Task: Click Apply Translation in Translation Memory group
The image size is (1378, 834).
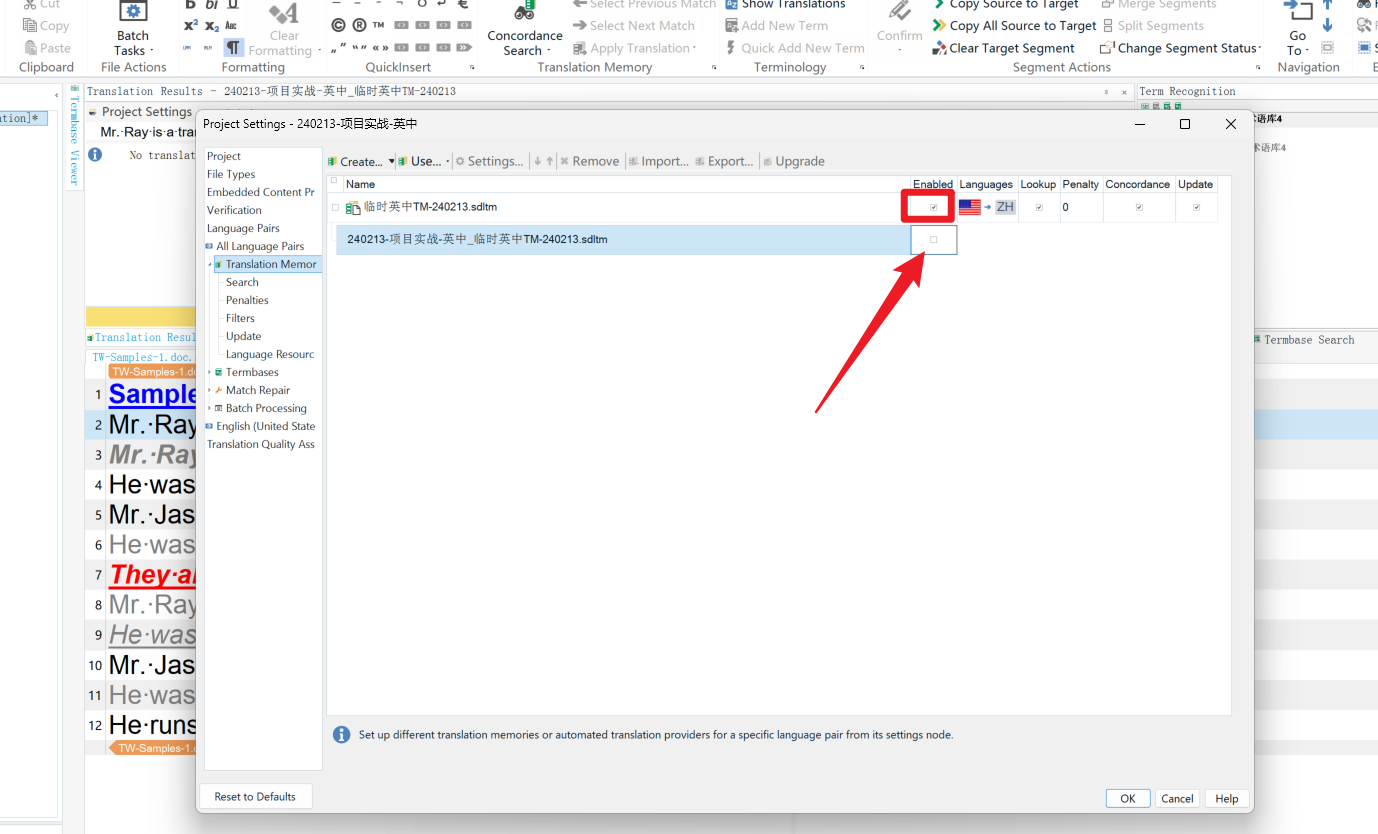Action: coord(634,48)
